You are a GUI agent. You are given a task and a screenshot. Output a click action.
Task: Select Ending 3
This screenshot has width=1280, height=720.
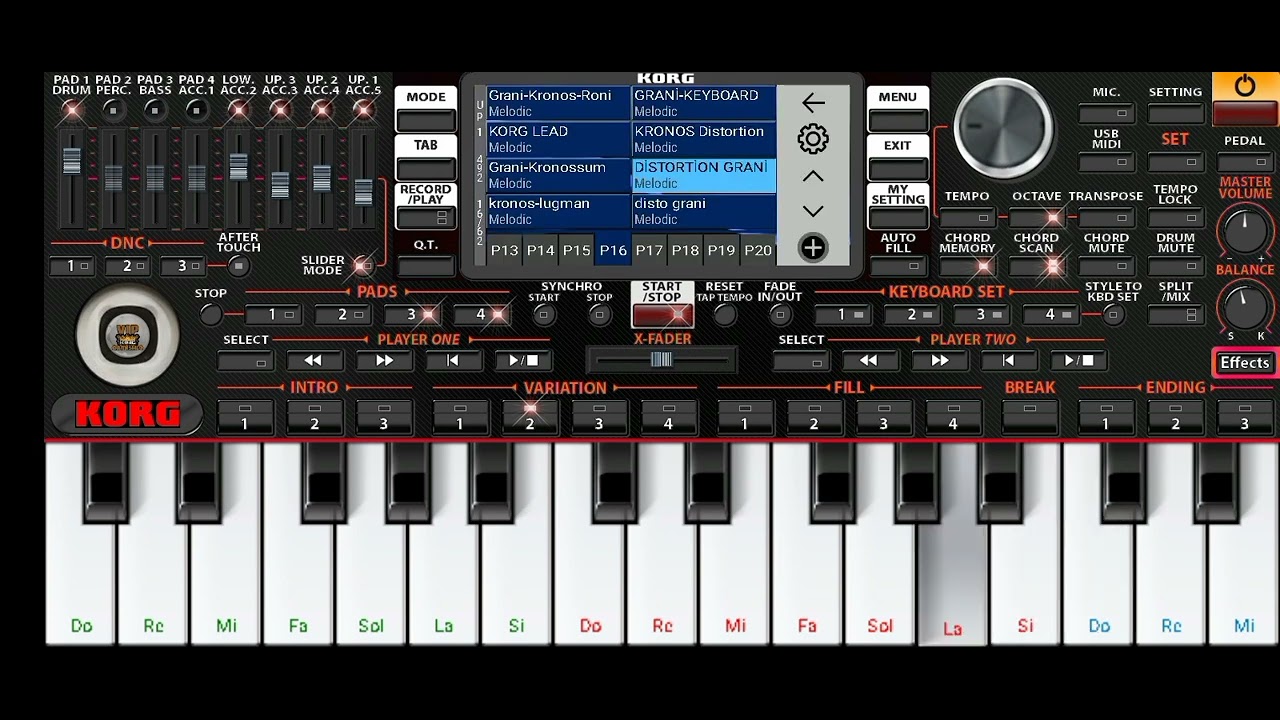(1244, 416)
